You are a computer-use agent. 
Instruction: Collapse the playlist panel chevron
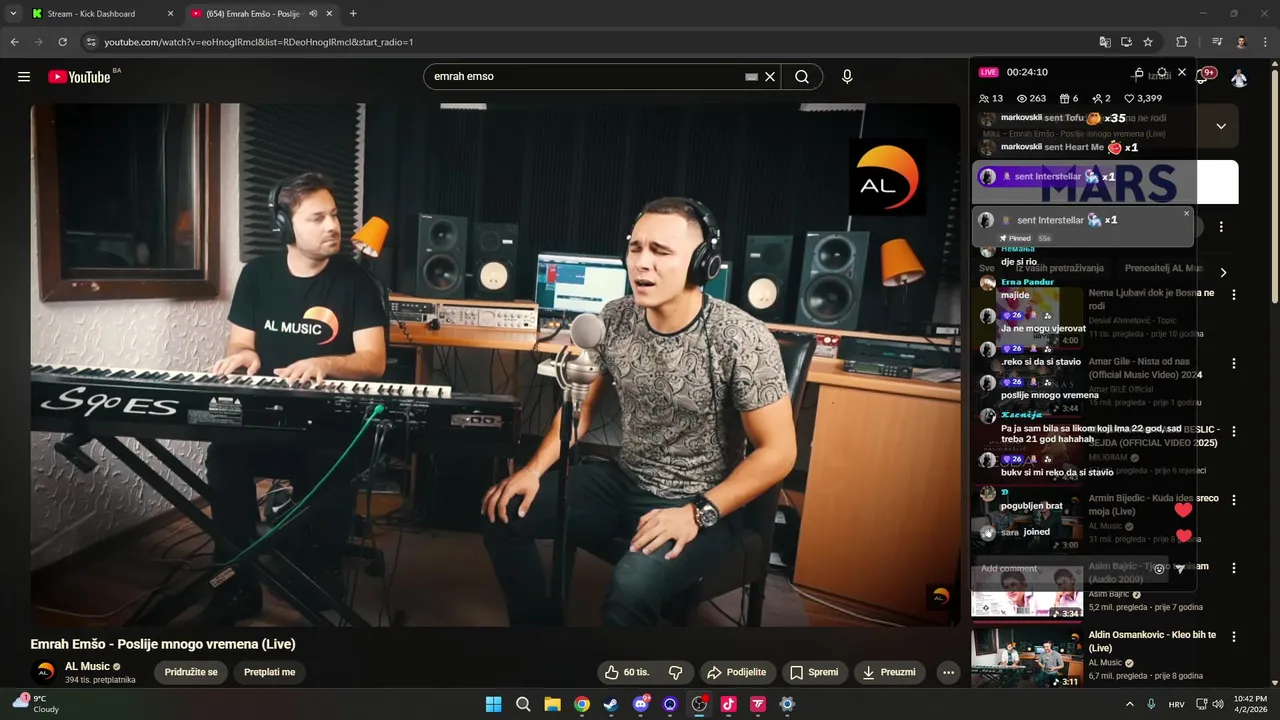point(1221,126)
